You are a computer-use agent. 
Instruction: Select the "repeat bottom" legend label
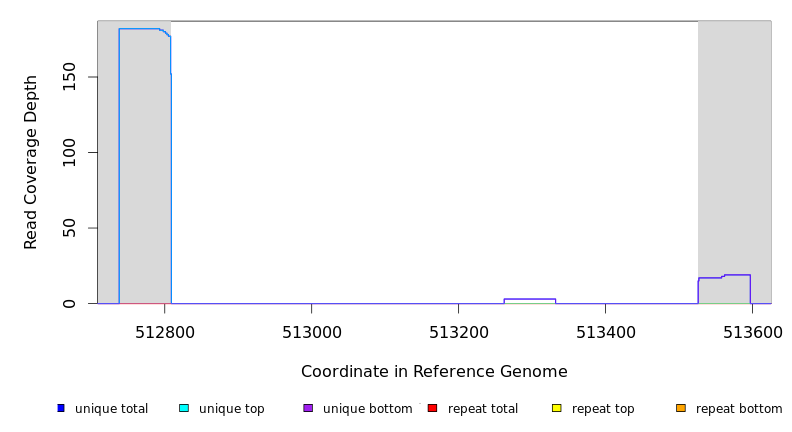pyautogui.click(x=739, y=409)
